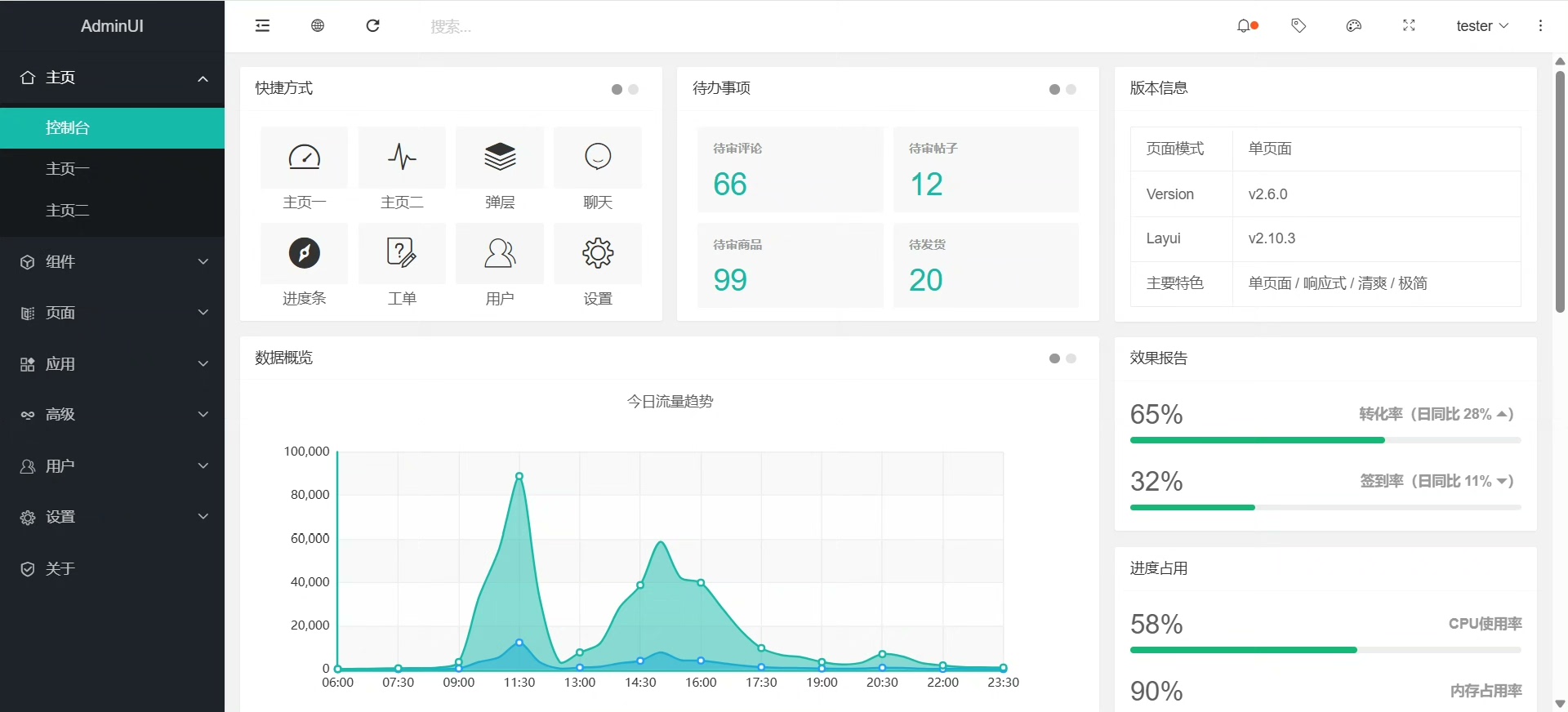Open the 用户 users shortcut icon

(x=500, y=253)
